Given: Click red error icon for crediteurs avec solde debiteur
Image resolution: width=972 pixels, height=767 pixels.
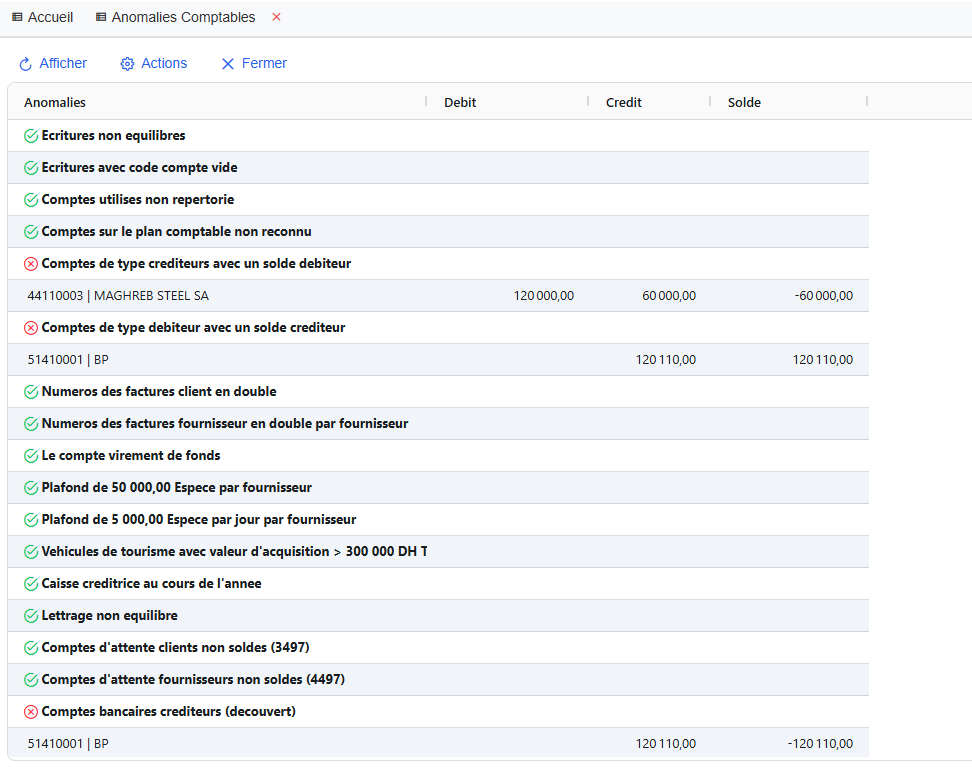Looking at the screenshot, I should click(31, 264).
